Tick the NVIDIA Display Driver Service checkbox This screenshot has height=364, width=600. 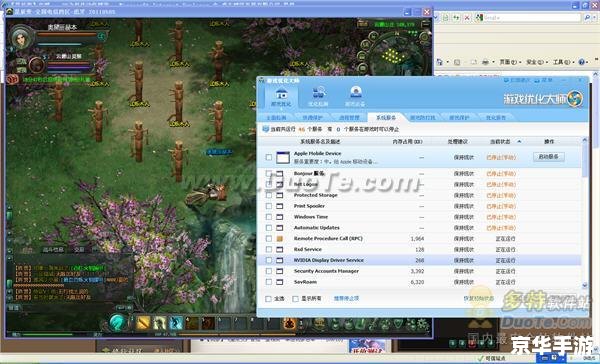[x=269, y=260]
